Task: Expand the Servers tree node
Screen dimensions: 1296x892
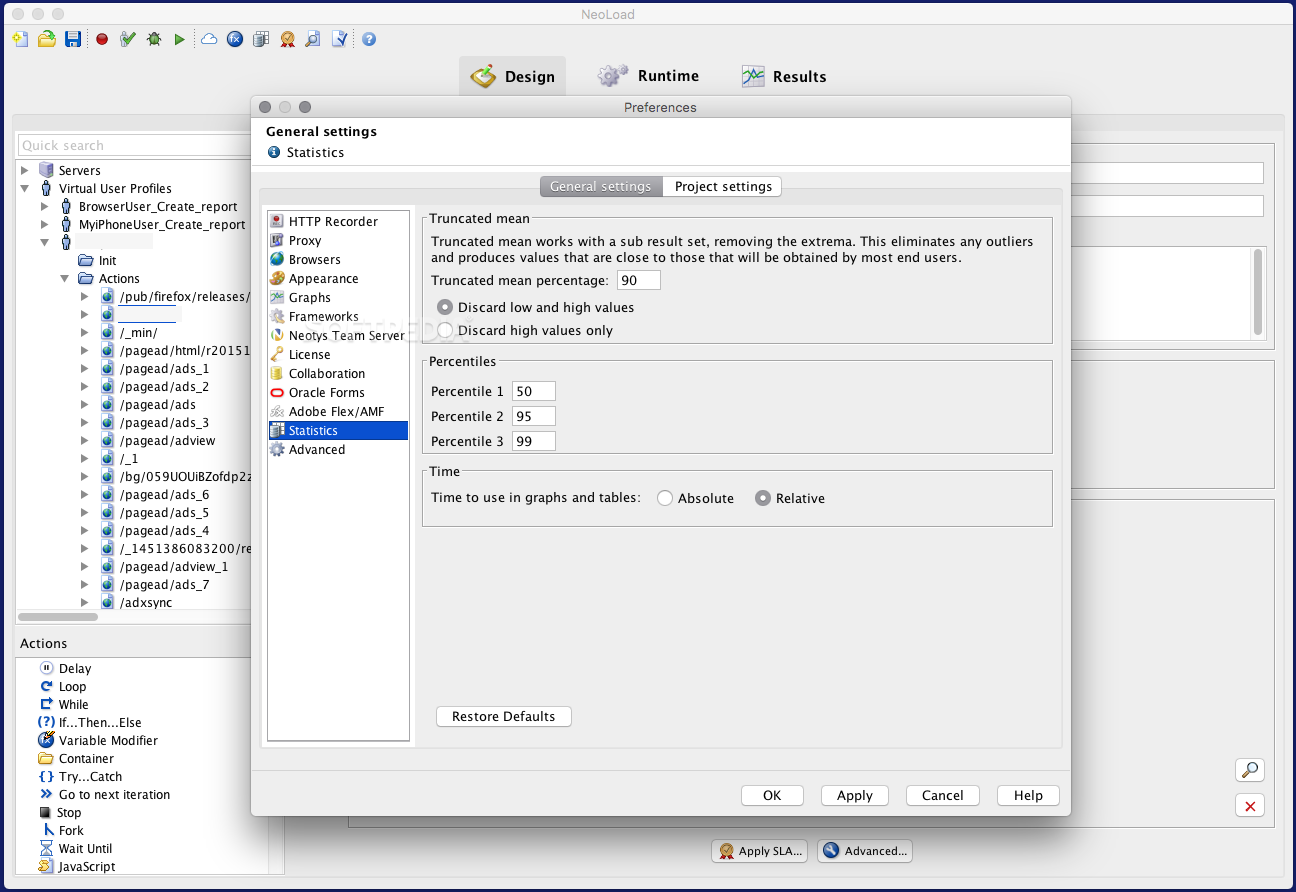Action: (x=25, y=170)
